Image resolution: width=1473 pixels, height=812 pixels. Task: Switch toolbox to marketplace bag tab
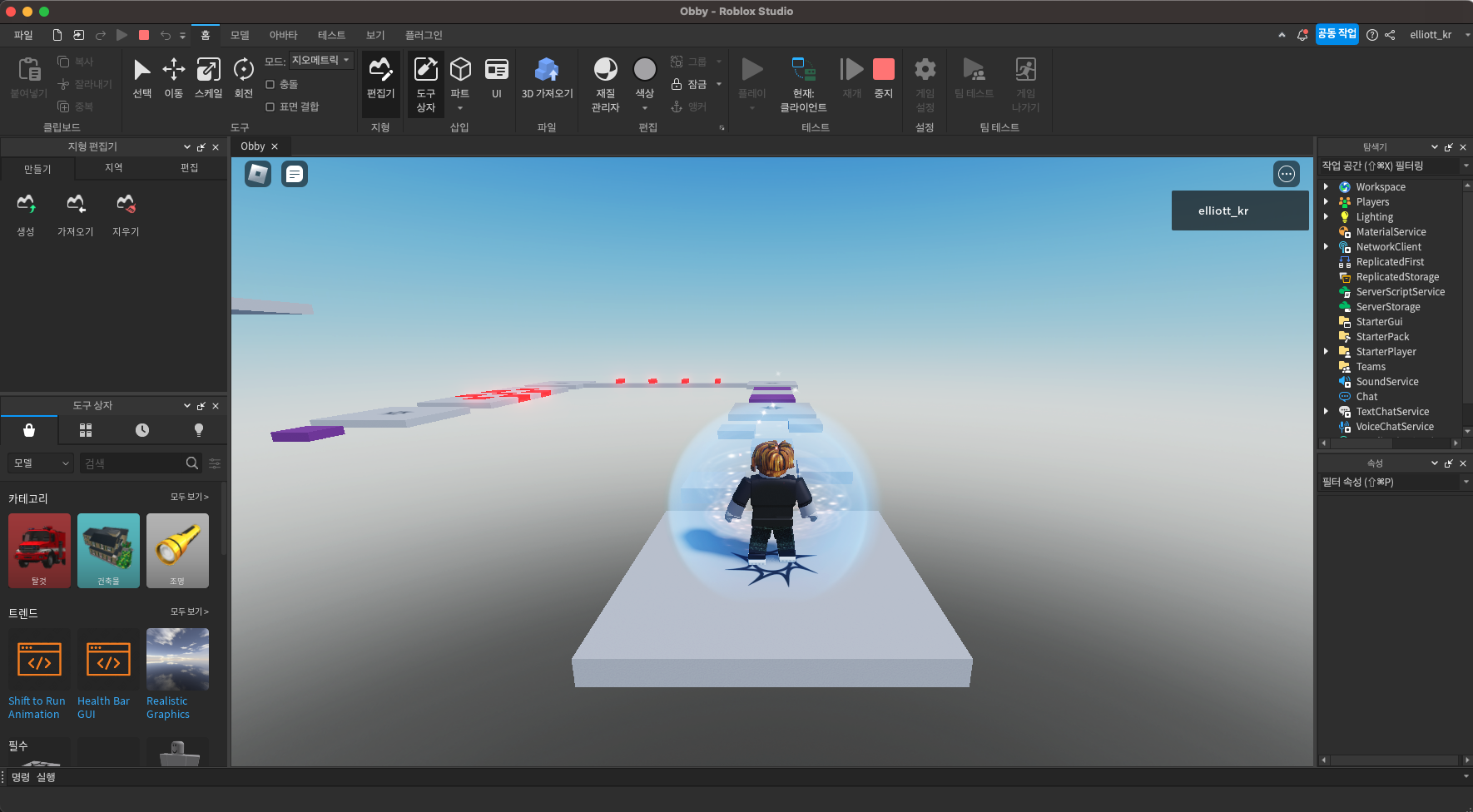click(29, 430)
